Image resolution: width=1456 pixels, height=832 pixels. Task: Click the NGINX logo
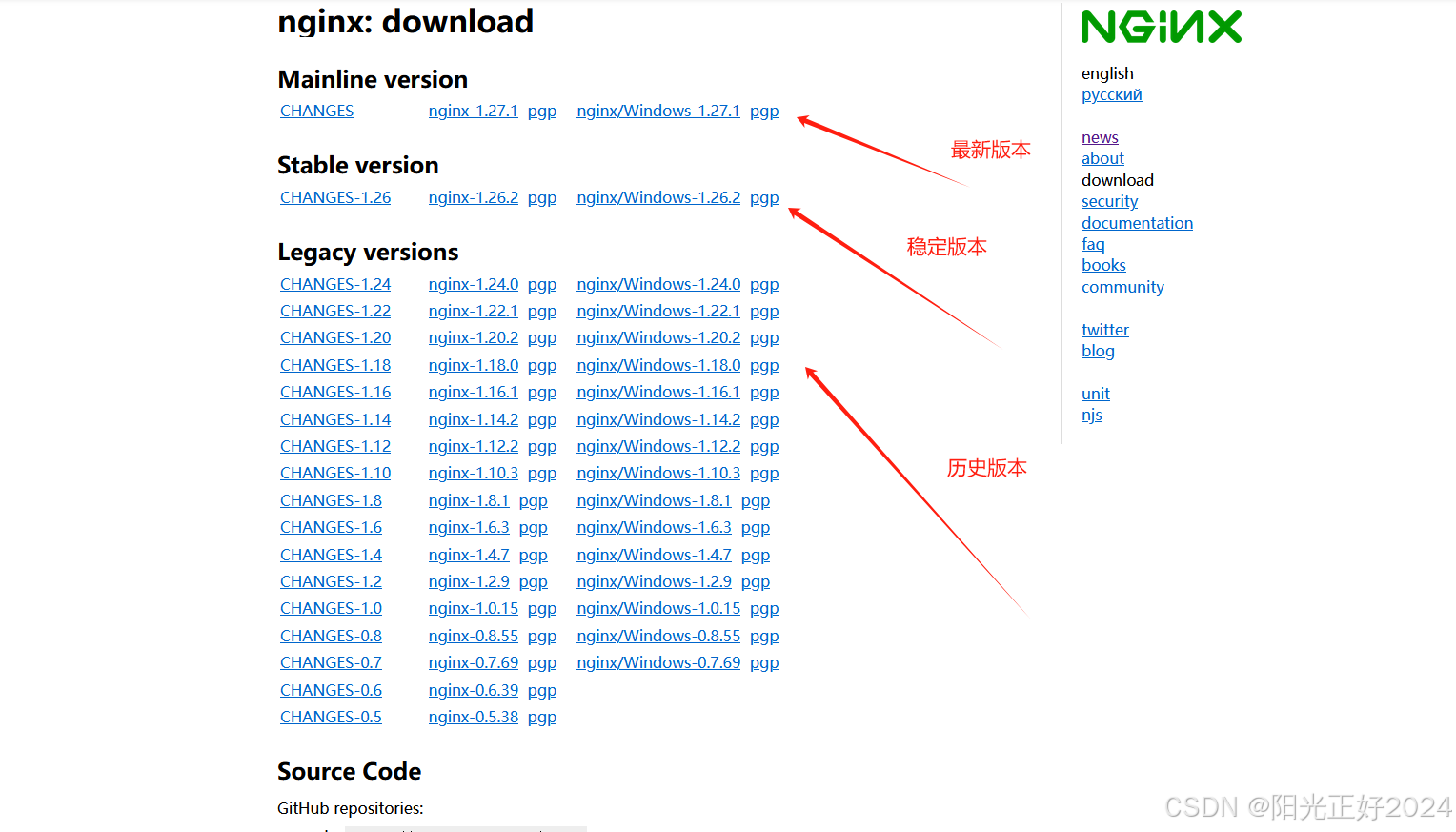[x=1162, y=27]
